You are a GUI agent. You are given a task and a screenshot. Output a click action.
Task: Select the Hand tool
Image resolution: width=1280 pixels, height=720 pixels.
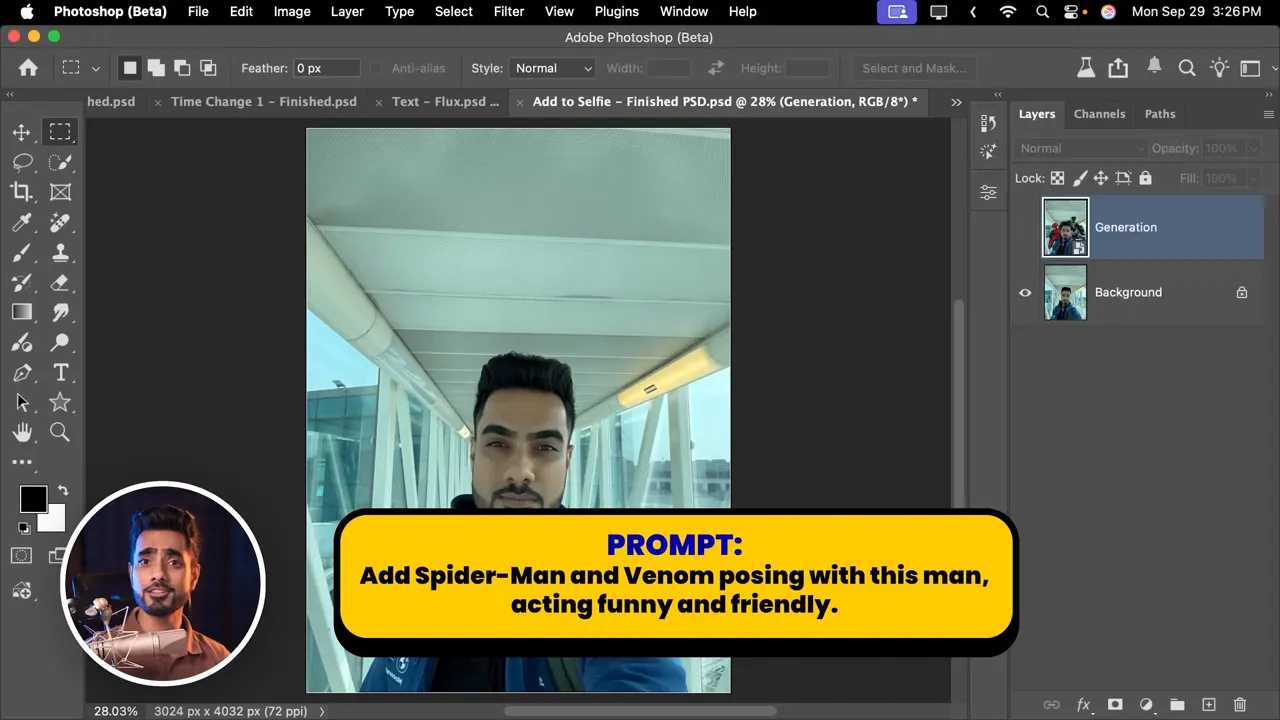pos(21,432)
